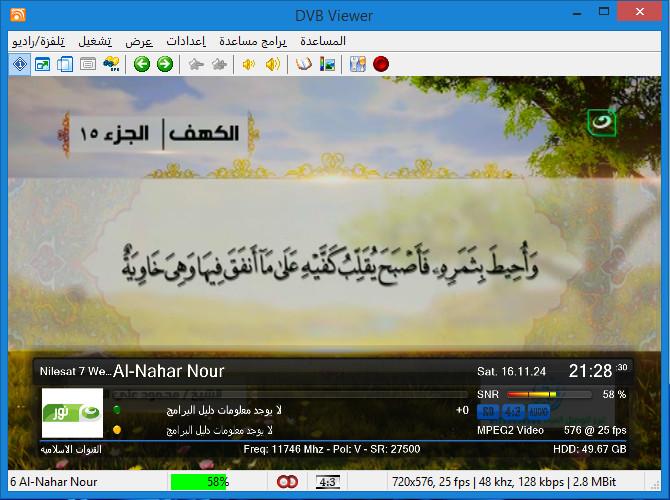670x500 pixels.
Task: Click the الجزء ١٥ part label on video
Action: click(x=115, y=134)
